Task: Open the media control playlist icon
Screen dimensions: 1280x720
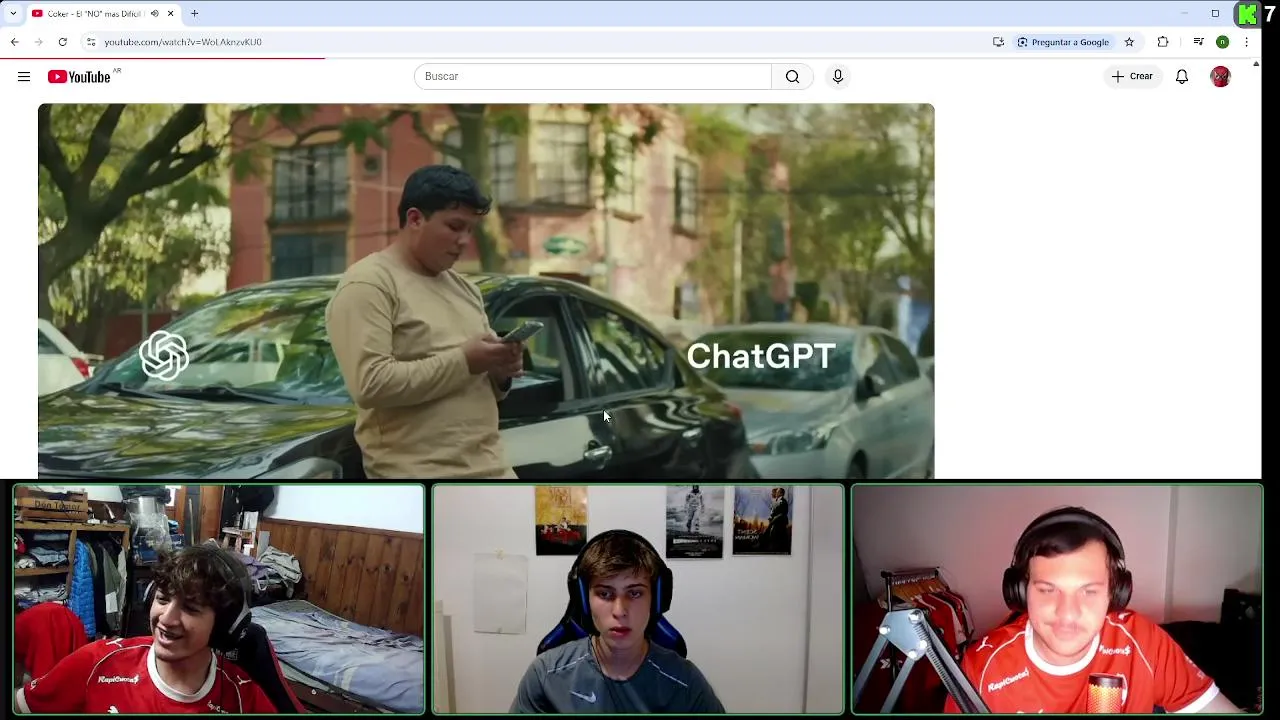Action: pyautogui.click(x=1198, y=42)
